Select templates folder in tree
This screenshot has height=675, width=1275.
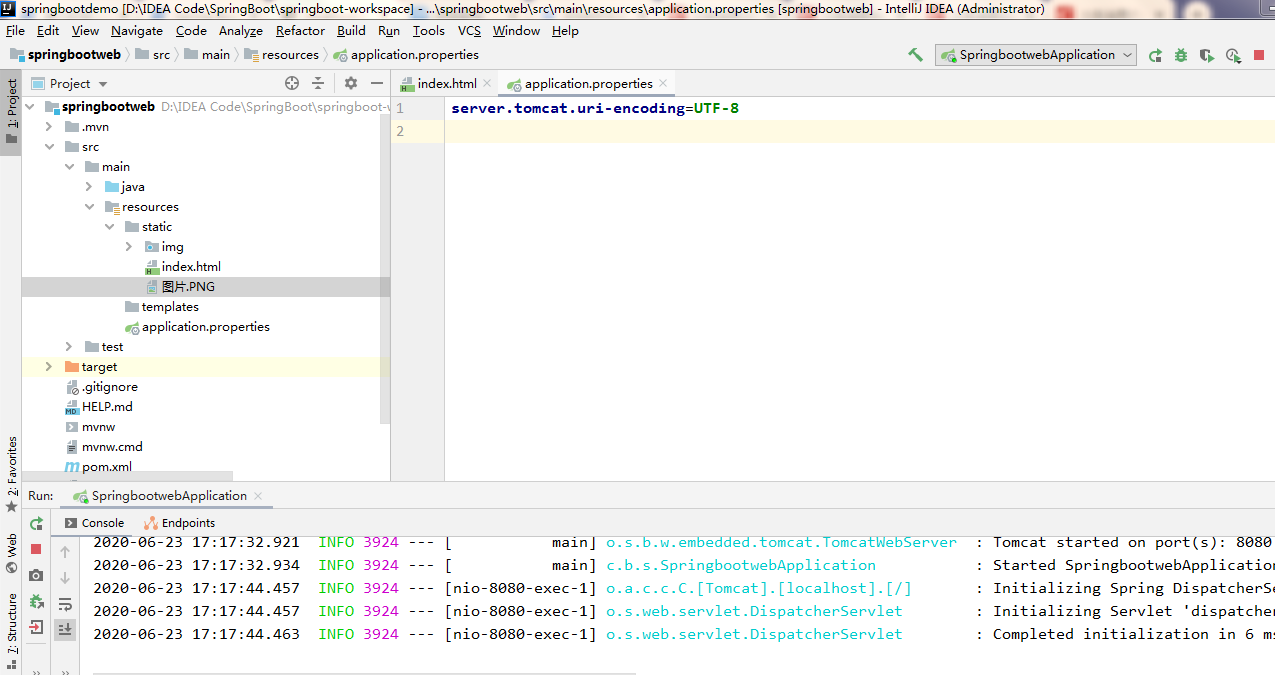point(161,307)
